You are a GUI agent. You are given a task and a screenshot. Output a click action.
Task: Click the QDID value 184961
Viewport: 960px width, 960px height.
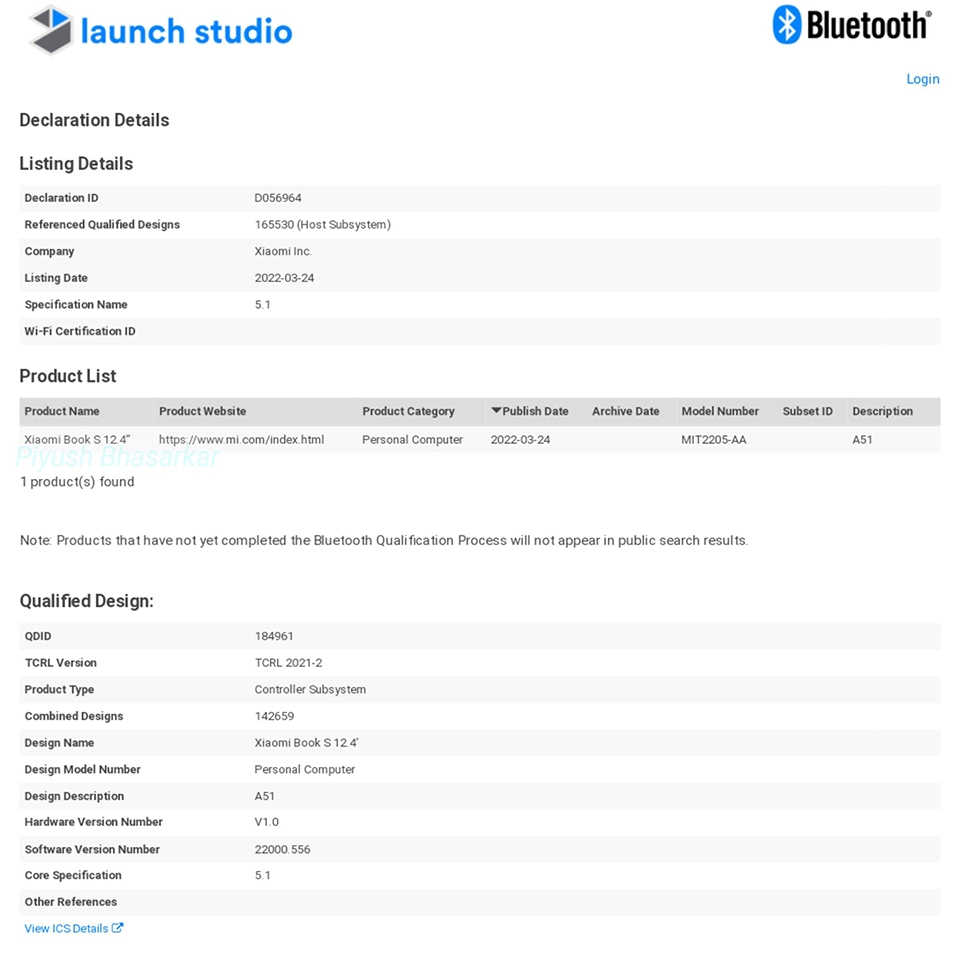coord(274,636)
